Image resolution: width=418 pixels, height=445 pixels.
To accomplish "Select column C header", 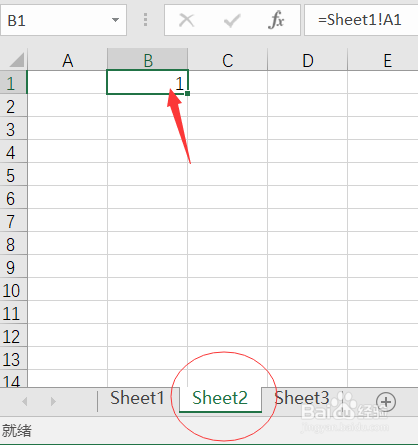I will [x=228, y=60].
